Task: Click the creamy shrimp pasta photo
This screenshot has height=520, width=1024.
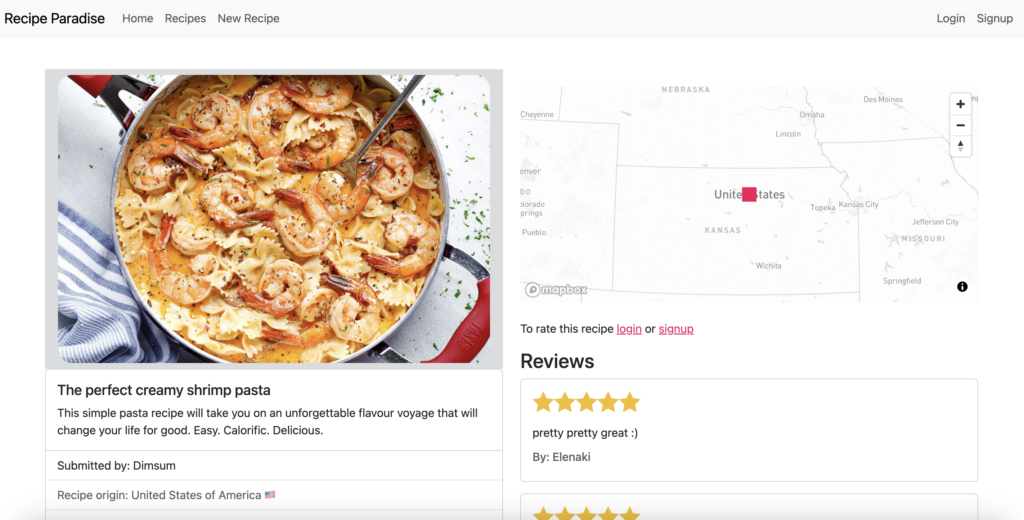Action: (274, 218)
